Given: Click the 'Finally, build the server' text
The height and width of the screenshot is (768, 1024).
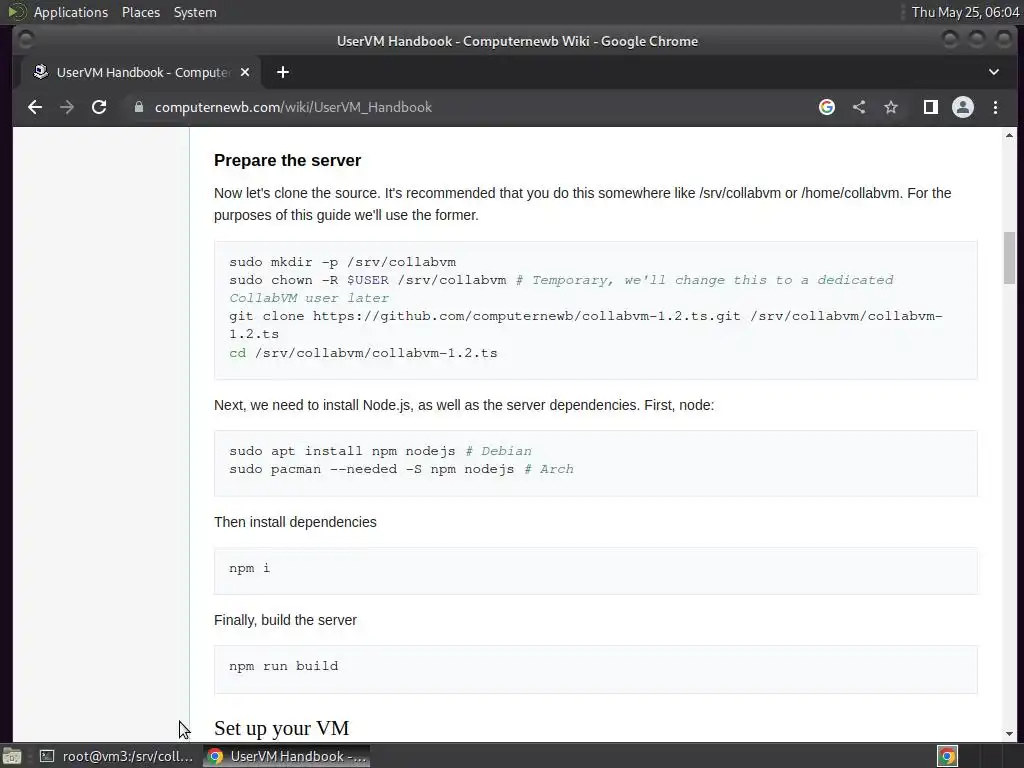Looking at the screenshot, I should pos(285,620).
